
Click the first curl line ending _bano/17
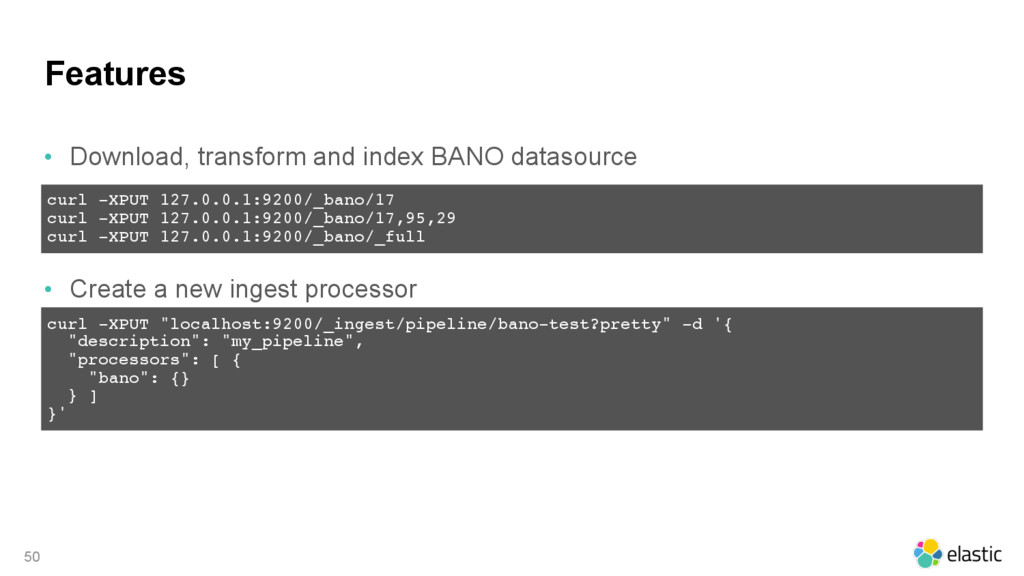click(x=221, y=200)
